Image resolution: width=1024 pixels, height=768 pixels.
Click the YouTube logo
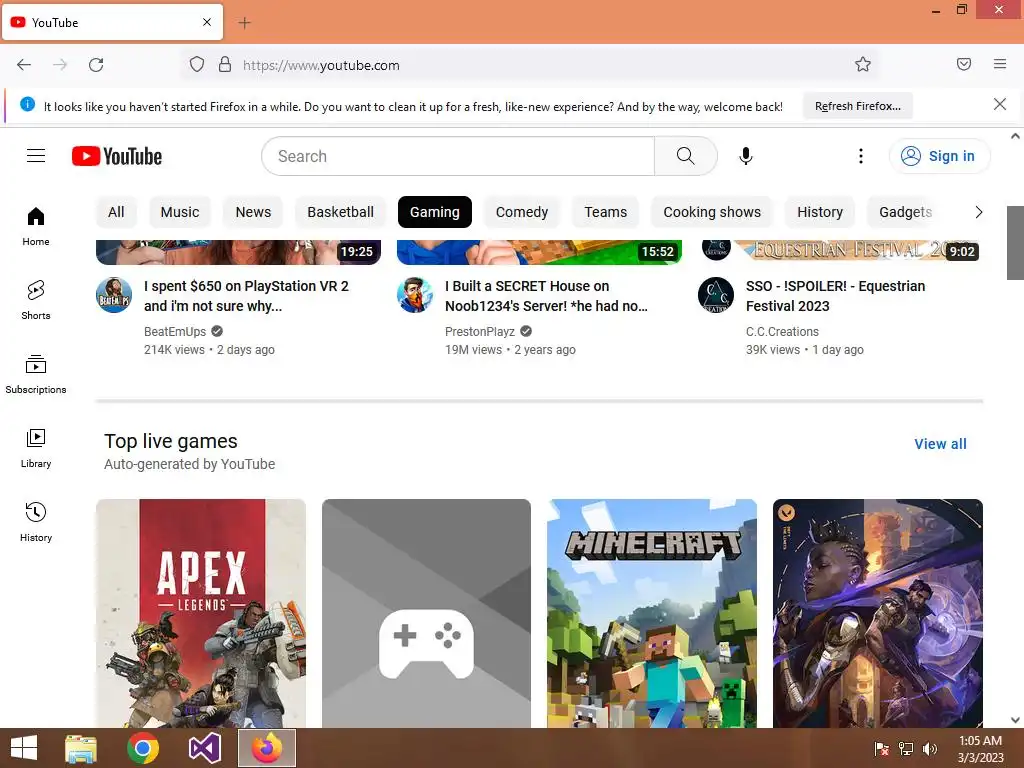point(116,156)
